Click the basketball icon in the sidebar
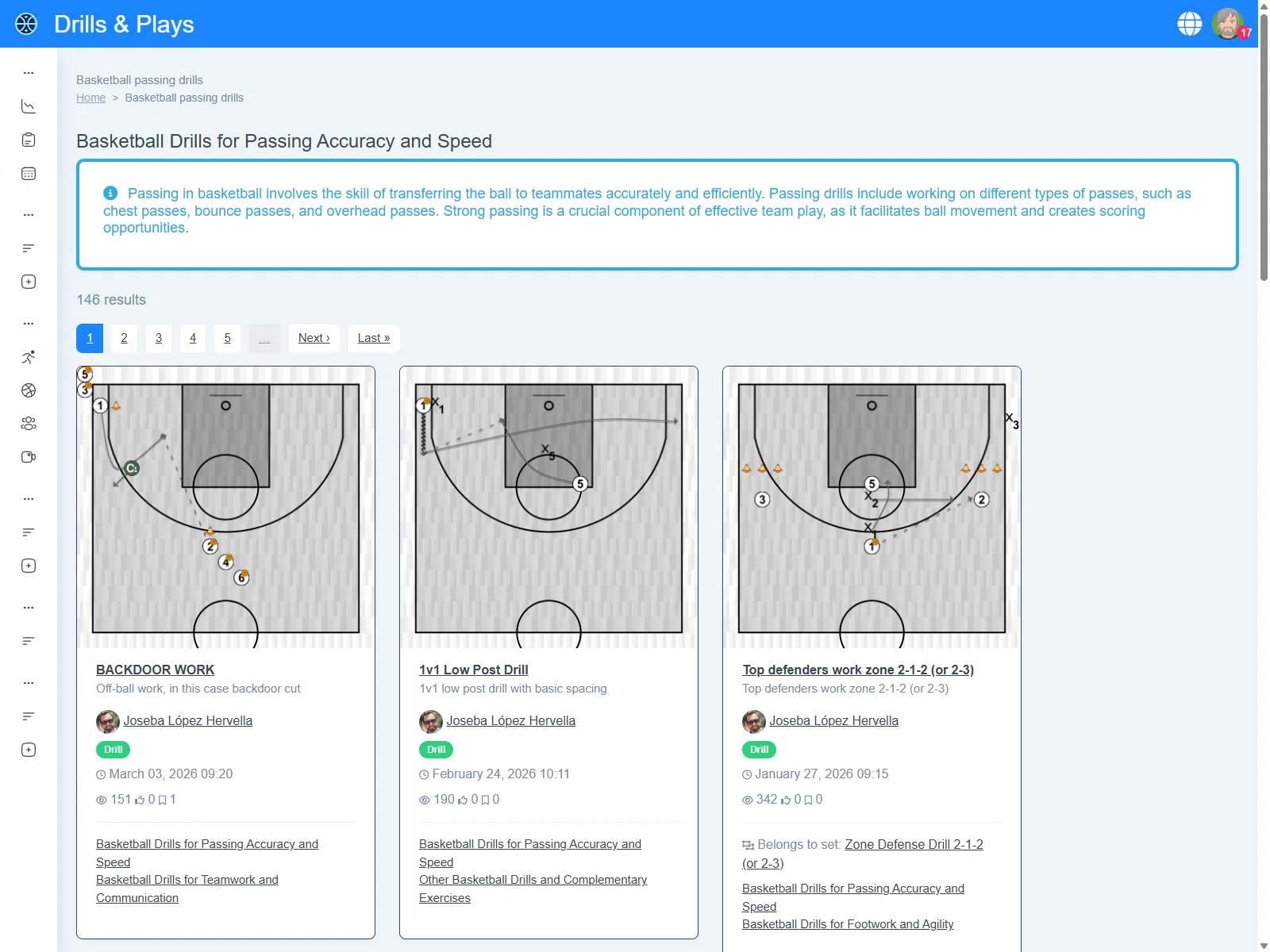 [x=29, y=390]
